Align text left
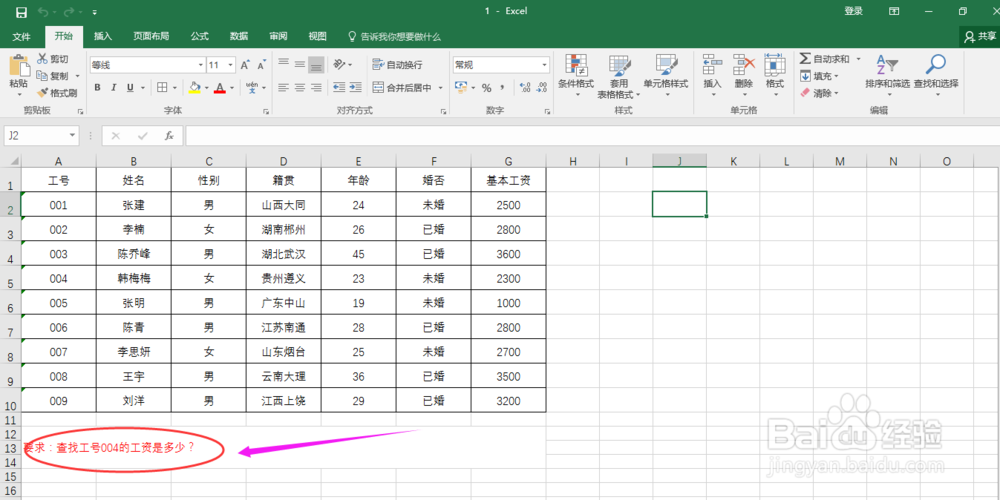Viewport: 1000px width, 500px height. point(283,87)
